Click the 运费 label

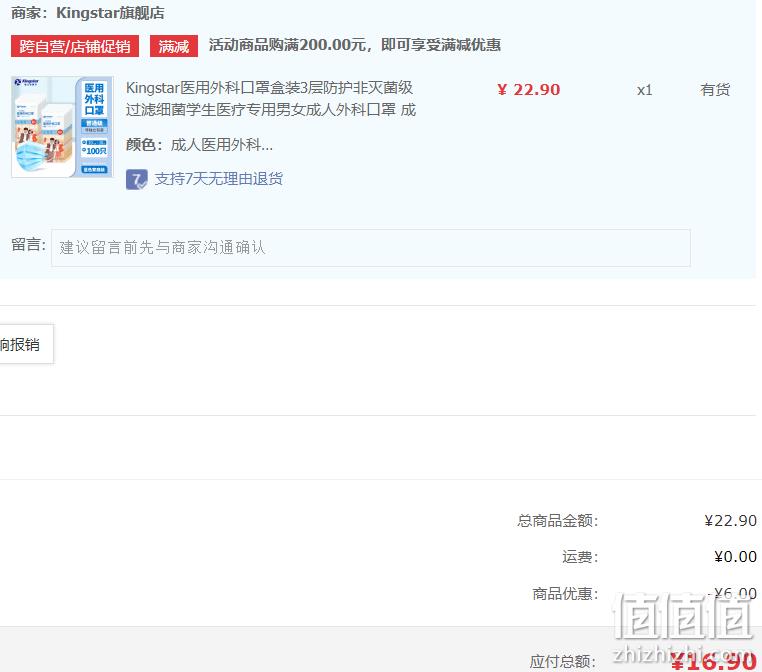pyautogui.click(x=580, y=557)
